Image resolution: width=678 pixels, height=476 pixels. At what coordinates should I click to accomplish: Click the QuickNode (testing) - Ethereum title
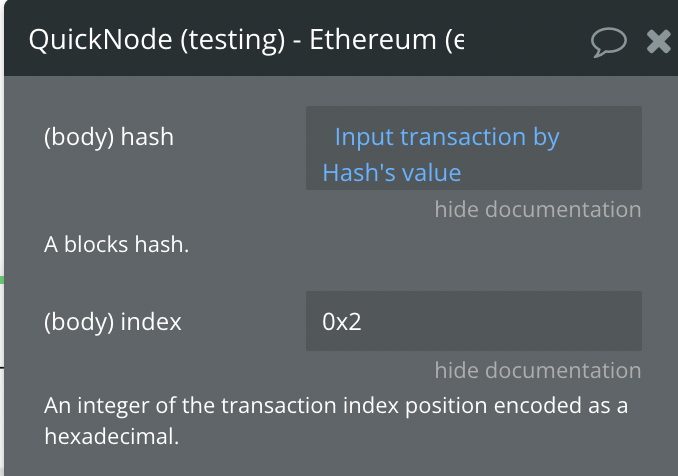click(246, 40)
